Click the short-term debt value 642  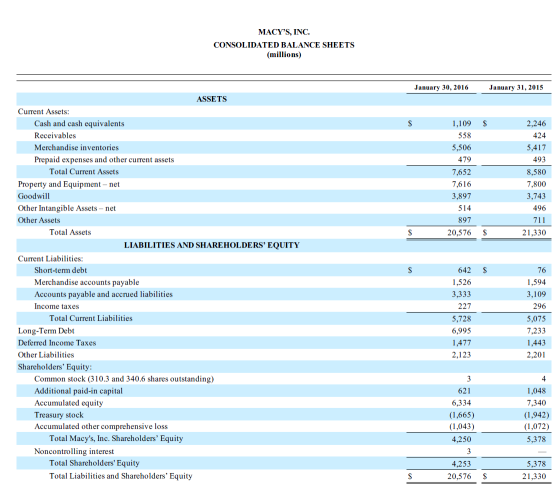(465, 270)
